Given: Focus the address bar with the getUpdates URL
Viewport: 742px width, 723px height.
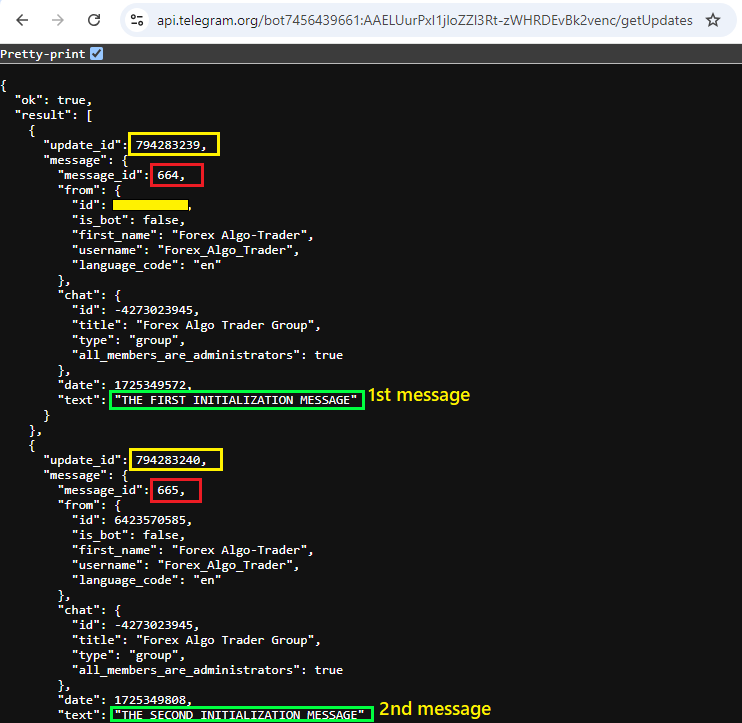Looking at the screenshot, I should click(x=424, y=20).
